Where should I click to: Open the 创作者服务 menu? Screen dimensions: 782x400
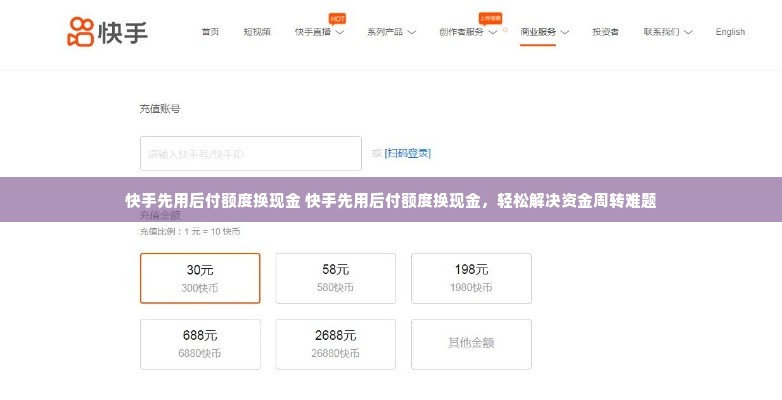[x=461, y=32]
